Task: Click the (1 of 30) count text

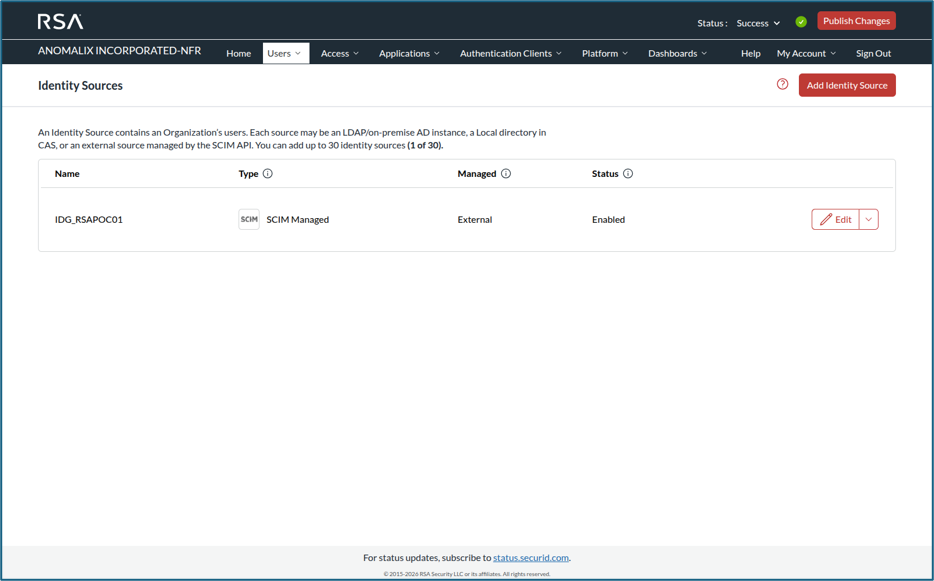Action: pos(425,145)
